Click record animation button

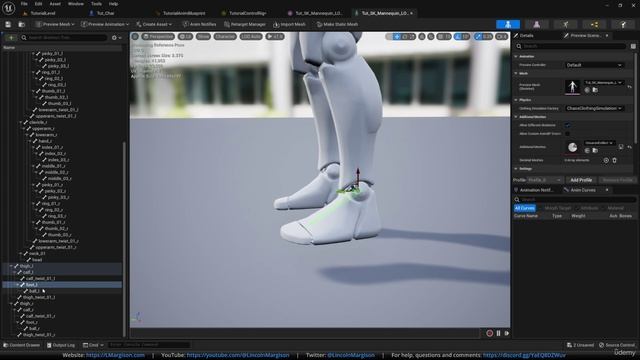pyautogui.click(x=489, y=333)
